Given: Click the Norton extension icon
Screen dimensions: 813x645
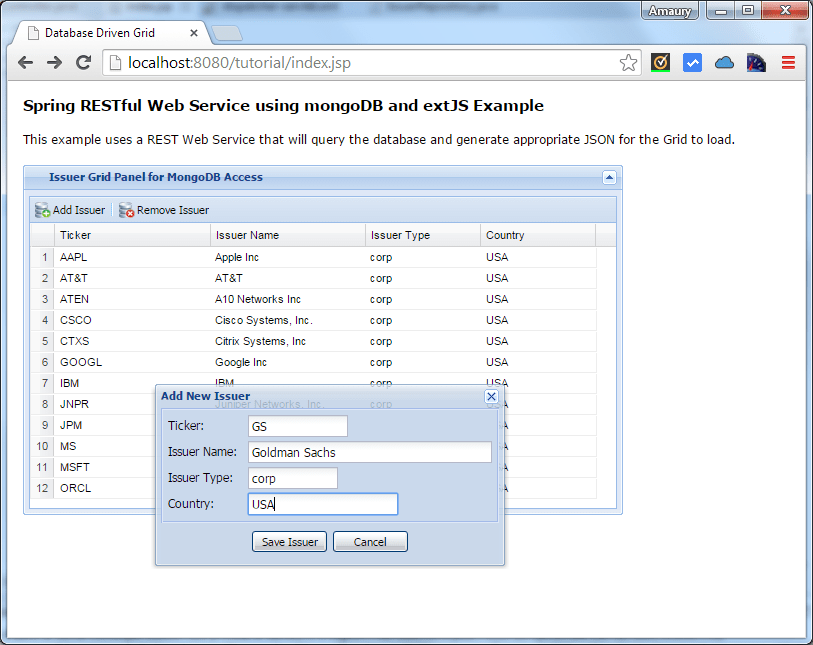Looking at the screenshot, I should pyautogui.click(x=661, y=62).
